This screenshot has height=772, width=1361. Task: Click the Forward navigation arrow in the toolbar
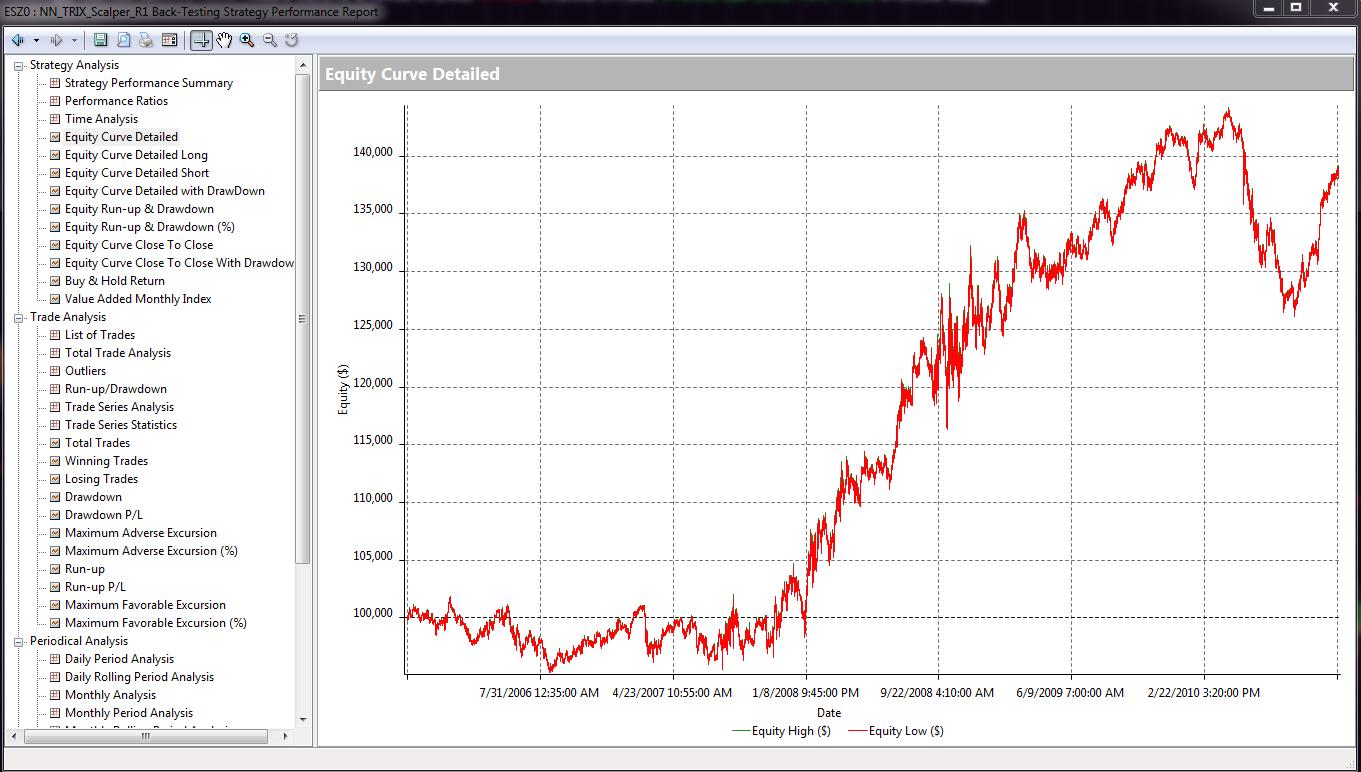[x=56, y=40]
